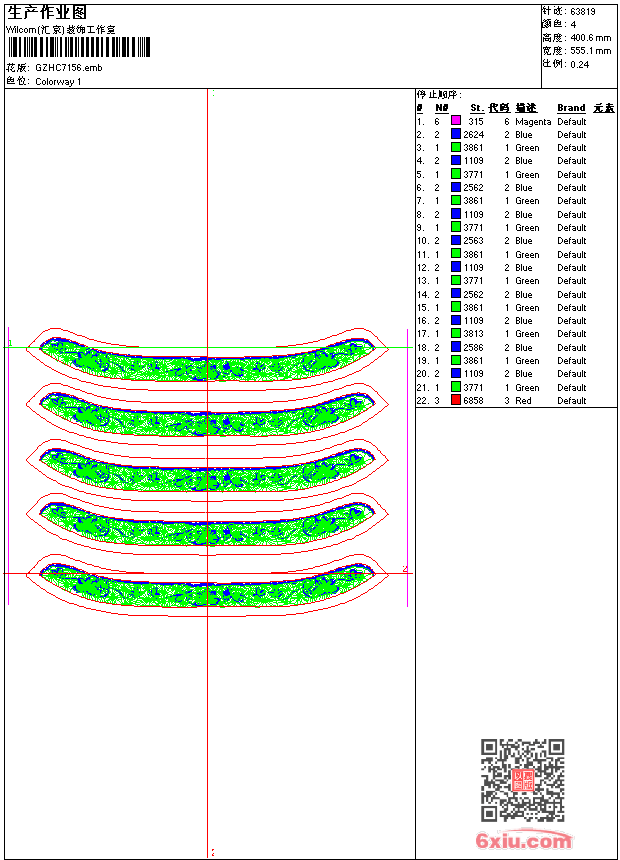Screen dimensions: 620x860
Task: Click the red swatch in row 22
Action: 456,400
